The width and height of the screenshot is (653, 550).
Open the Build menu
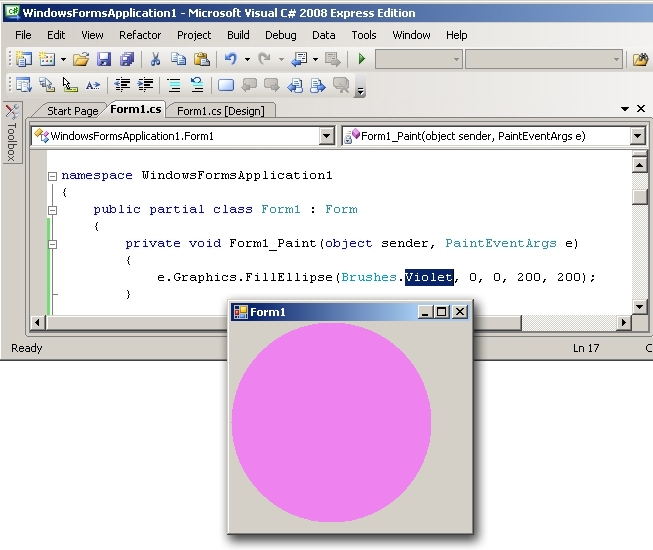coord(238,35)
